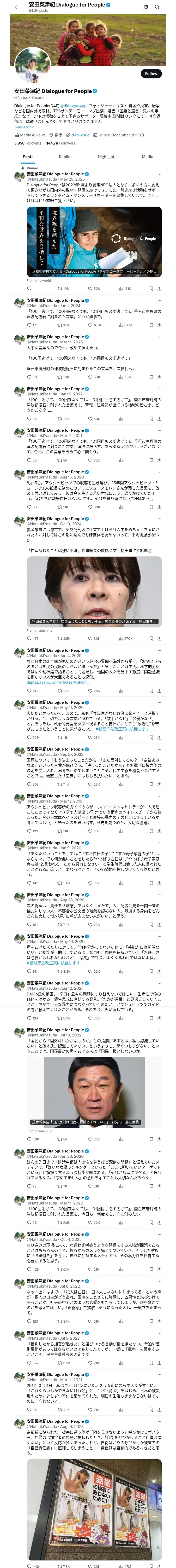Screen dimensions: 176x1568
Task: Open the search icon in the header
Action: pos(157,7)
